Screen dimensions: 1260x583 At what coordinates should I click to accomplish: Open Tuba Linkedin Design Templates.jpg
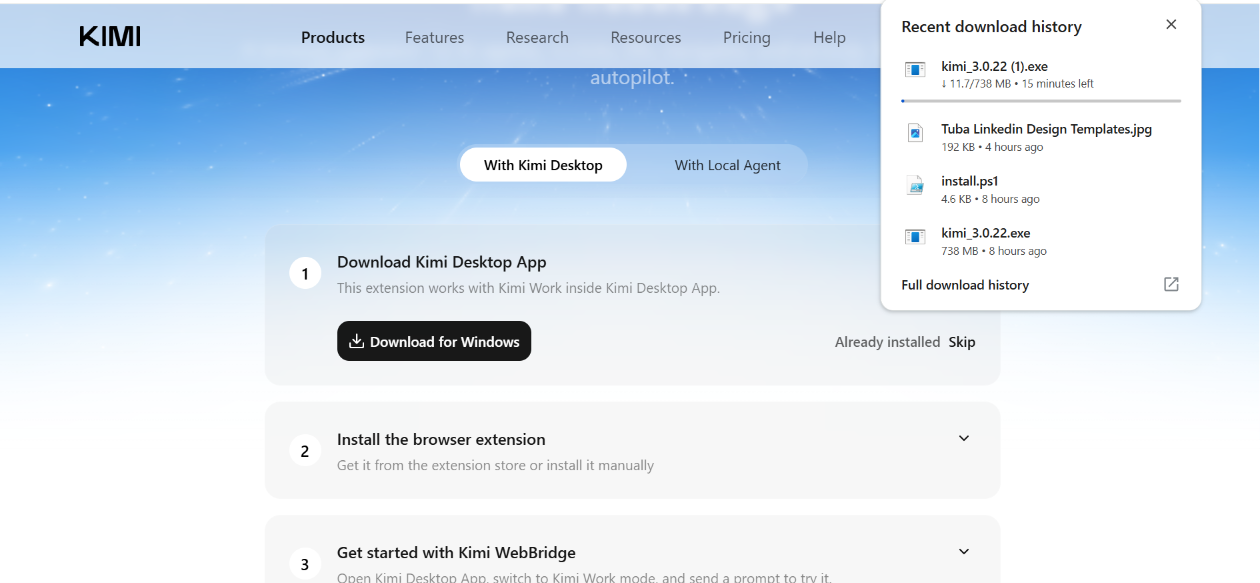(x=1041, y=137)
